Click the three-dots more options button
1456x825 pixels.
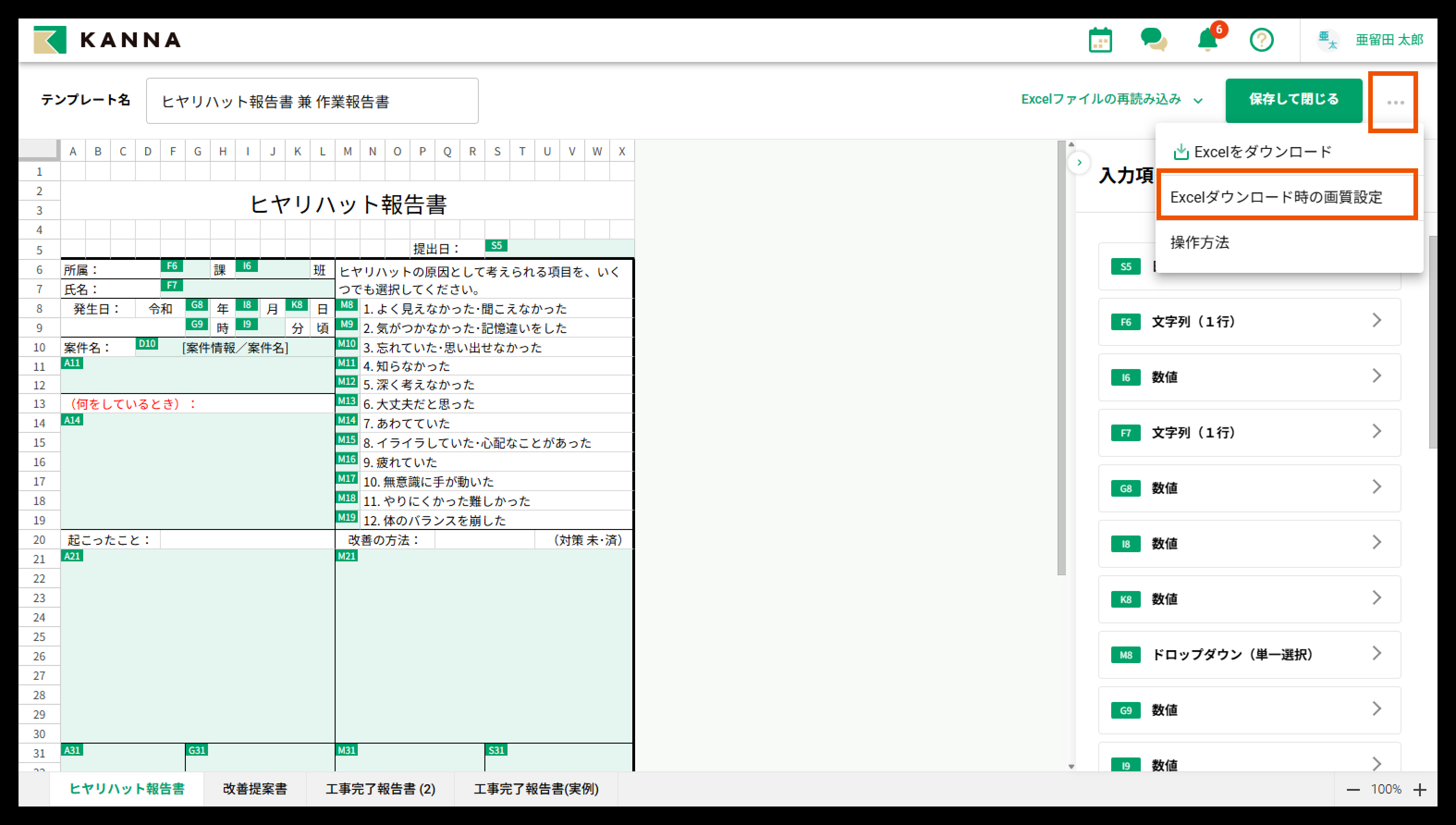tap(1395, 102)
